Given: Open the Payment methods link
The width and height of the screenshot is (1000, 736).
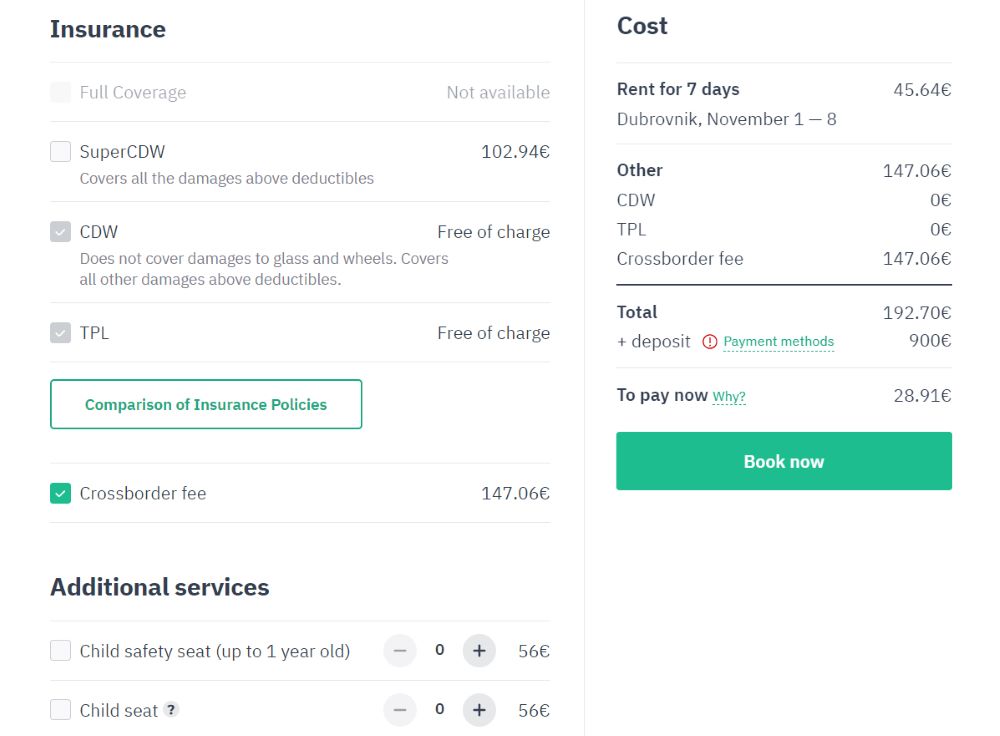Looking at the screenshot, I should point(778,342).
